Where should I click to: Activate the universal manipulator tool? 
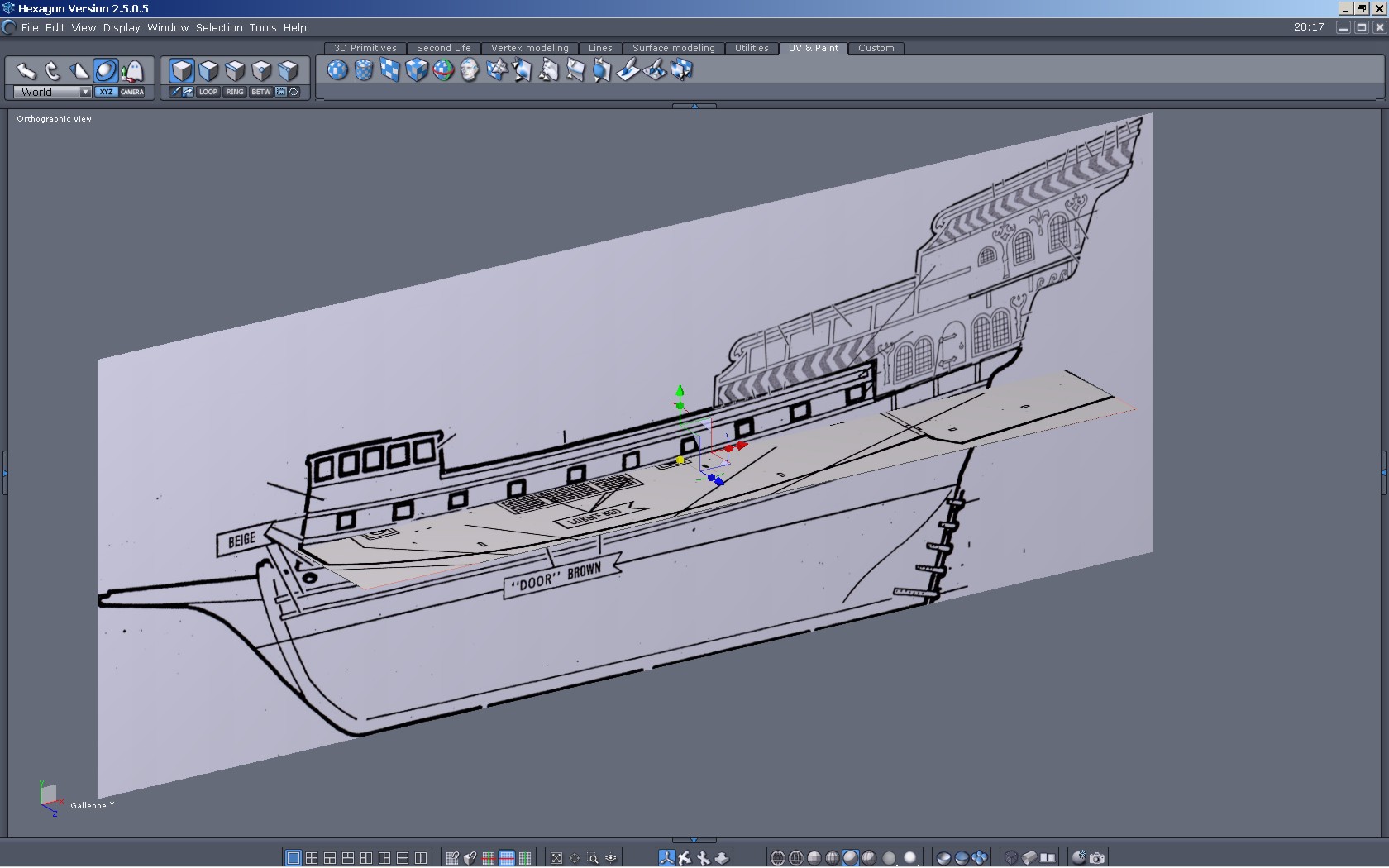tap(105, 71)
